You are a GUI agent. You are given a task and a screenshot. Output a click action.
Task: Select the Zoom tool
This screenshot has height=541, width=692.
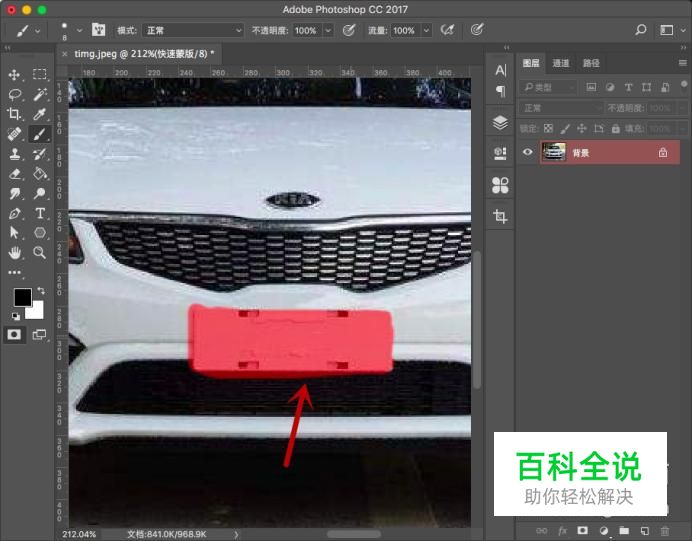pos(40,253)
